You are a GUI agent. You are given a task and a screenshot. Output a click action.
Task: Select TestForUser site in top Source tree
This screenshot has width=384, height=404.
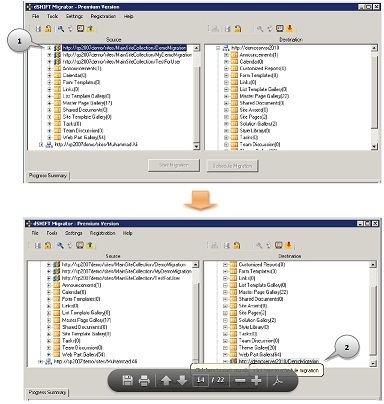click(122, 62)
